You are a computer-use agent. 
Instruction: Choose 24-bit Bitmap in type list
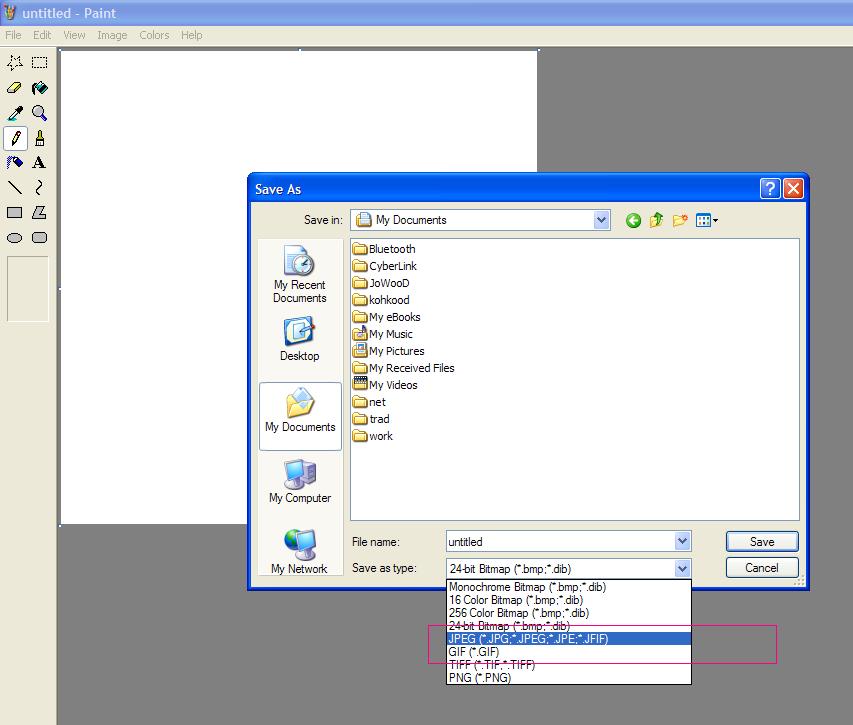pos(568,626)
